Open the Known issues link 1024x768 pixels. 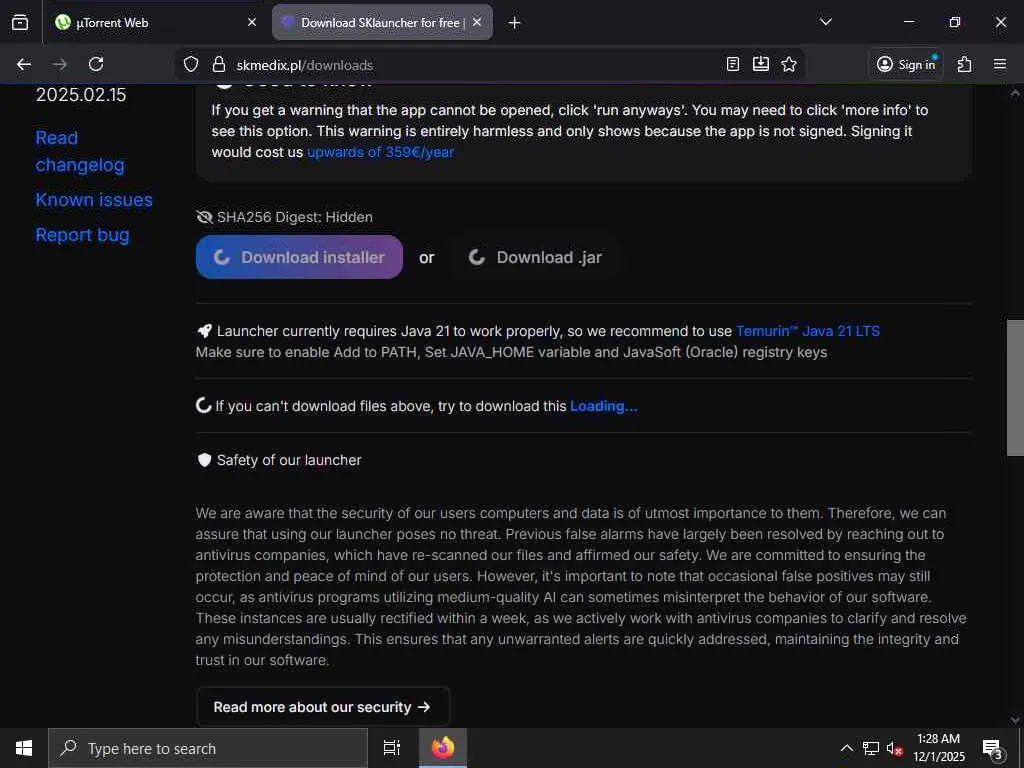pos(94,200)
